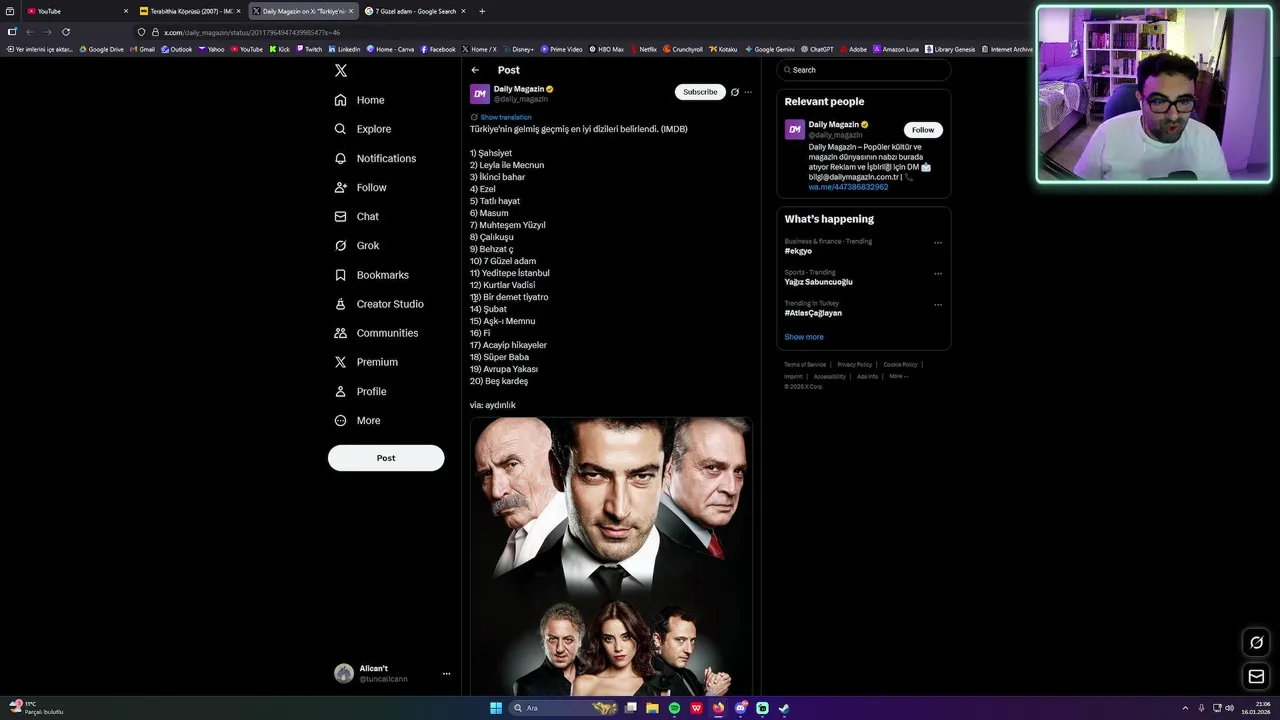Open the Google Gemini bookmark
The width and height of the screenshot is (1280, 720).
click(770, 49)
